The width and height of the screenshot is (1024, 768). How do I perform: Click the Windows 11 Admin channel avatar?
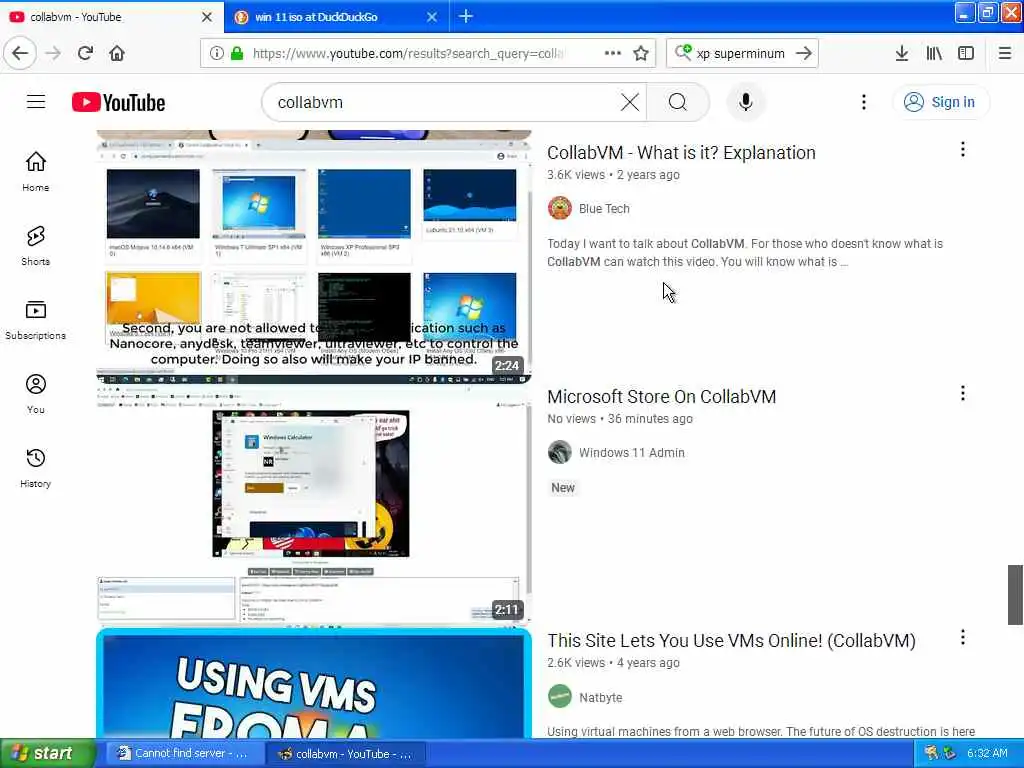[560, 452]
